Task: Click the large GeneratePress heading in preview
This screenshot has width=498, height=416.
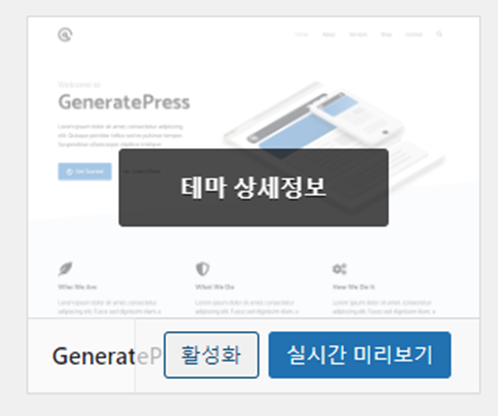Action: [124, 102]
